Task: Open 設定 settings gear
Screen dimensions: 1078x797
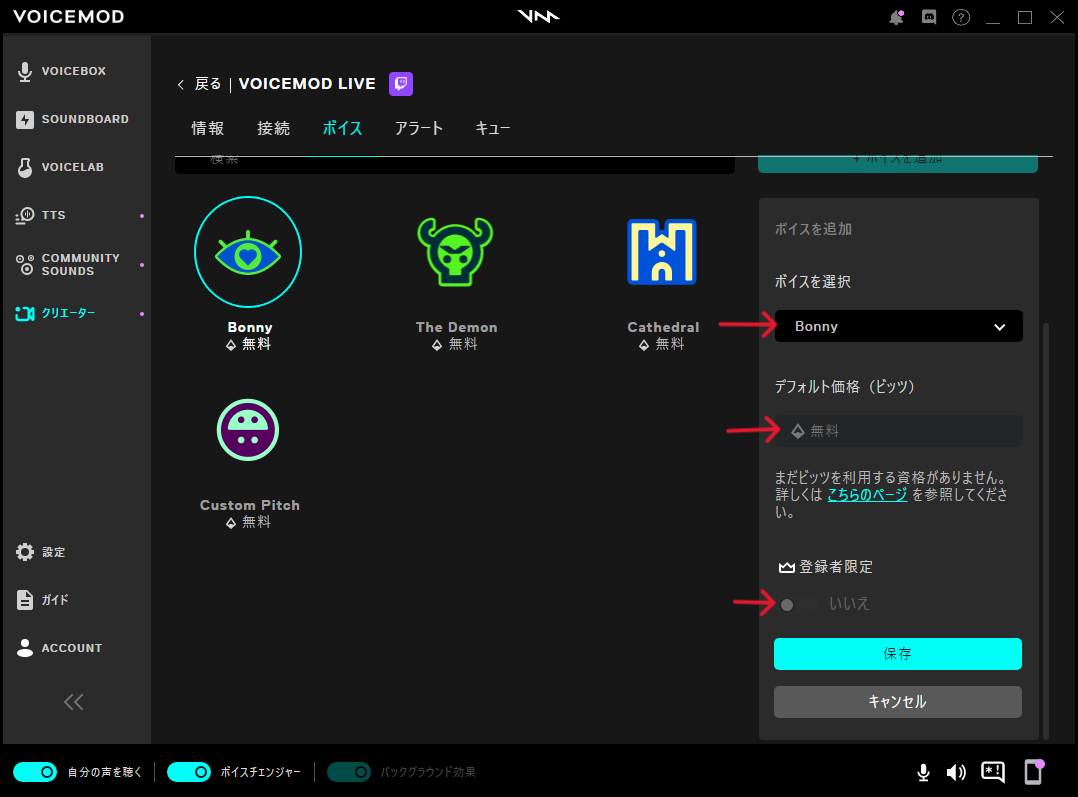Action: pyautogui.click(x=41, y=552)
